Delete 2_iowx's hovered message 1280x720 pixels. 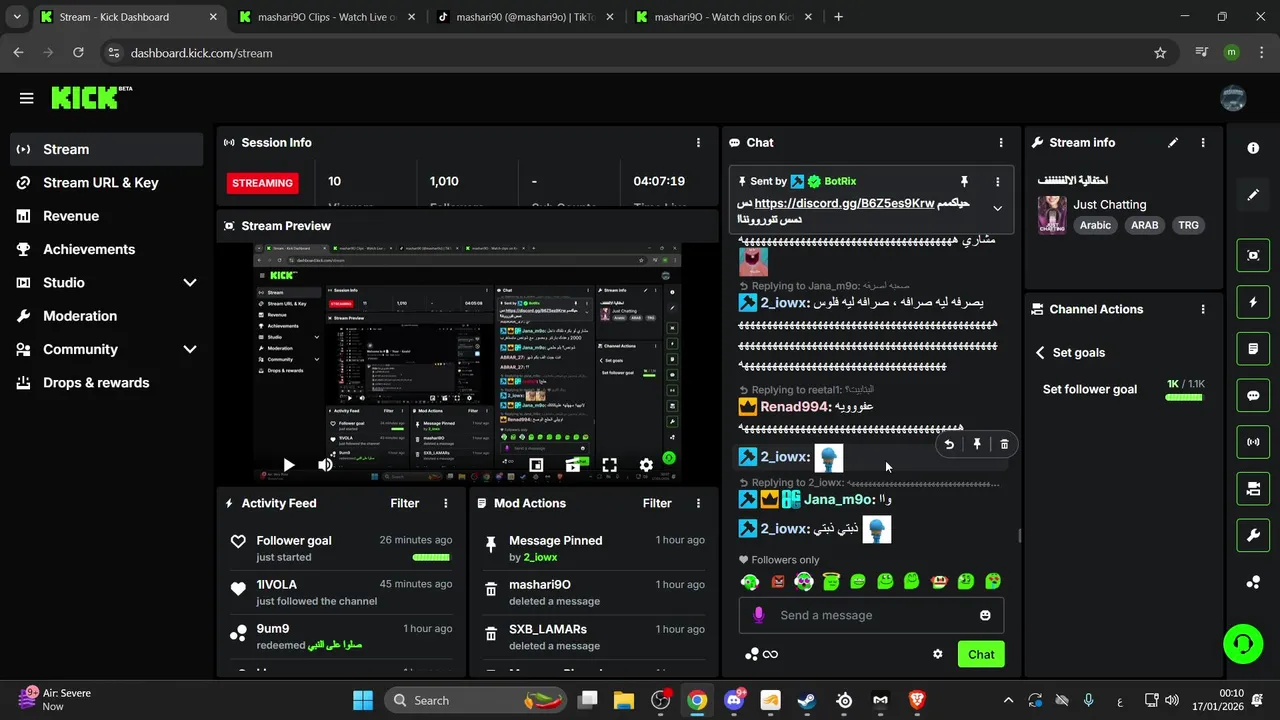tap(1004, 444)
